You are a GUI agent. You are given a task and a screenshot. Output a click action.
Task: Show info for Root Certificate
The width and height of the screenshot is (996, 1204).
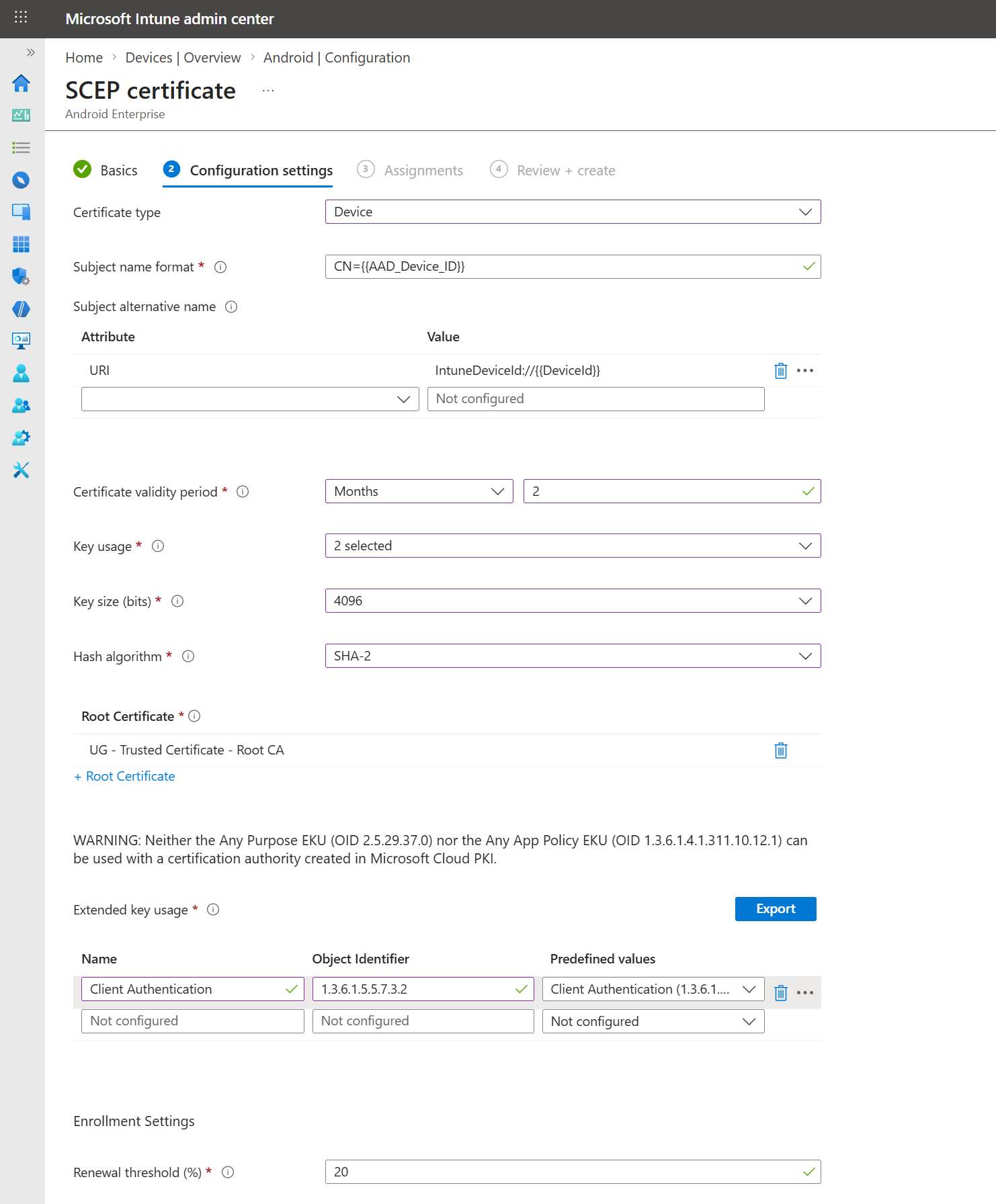(194, 716)
